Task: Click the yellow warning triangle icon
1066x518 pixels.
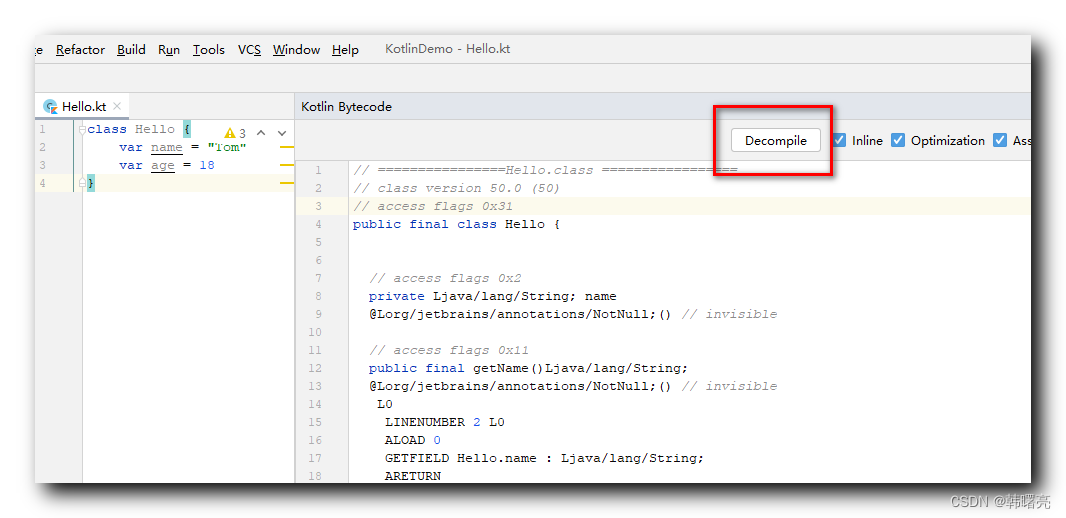Action: [229, 133]
